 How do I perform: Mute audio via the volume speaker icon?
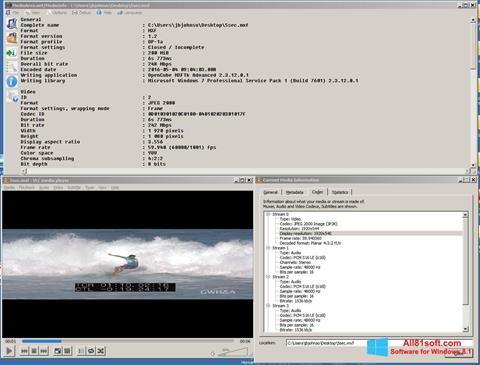click(213, 354)
